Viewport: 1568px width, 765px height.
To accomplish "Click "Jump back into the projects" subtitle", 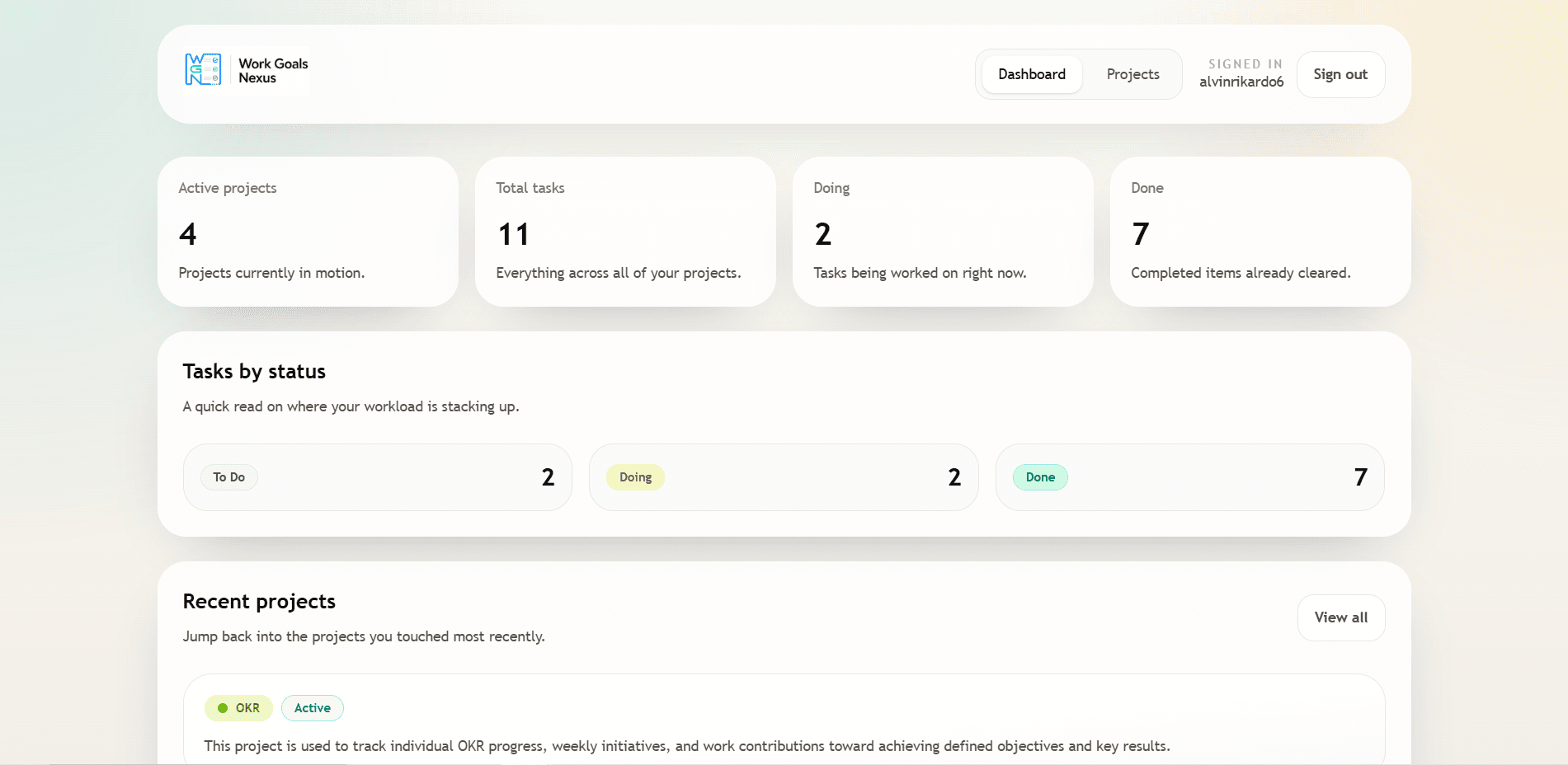I will (x=364, y=636).
